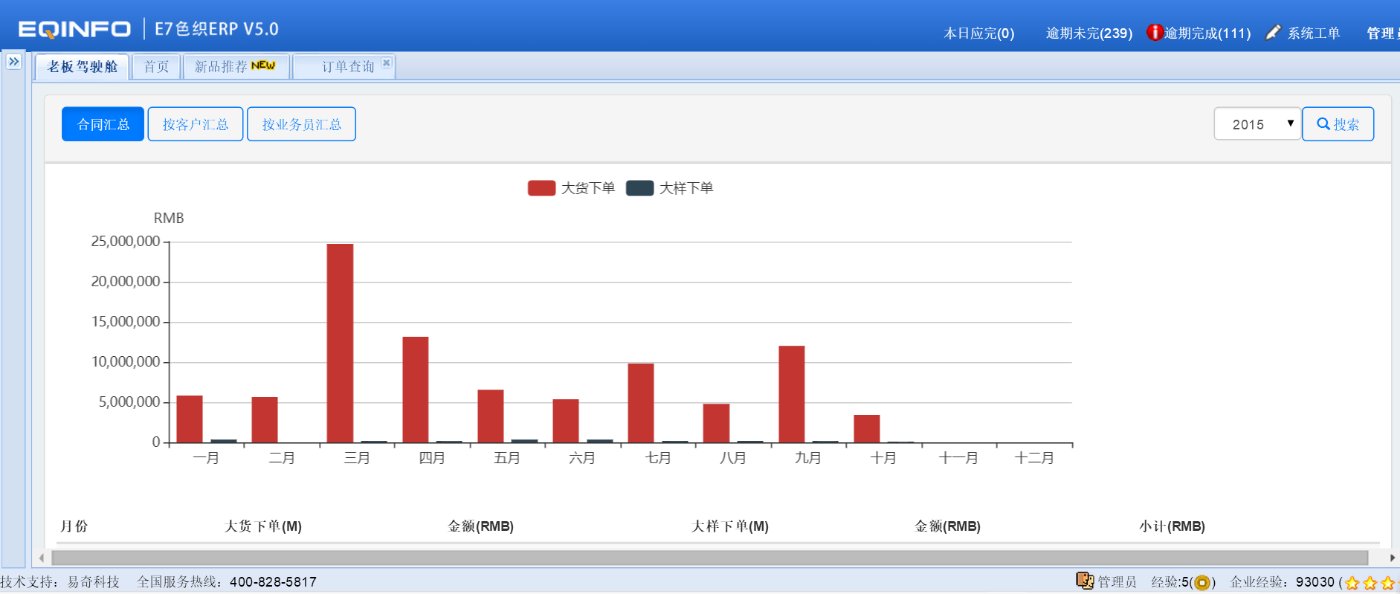Viewport: 1400px width, 594px height.
Task: Switch to the 首页 tab
Action: coord(156,66)
